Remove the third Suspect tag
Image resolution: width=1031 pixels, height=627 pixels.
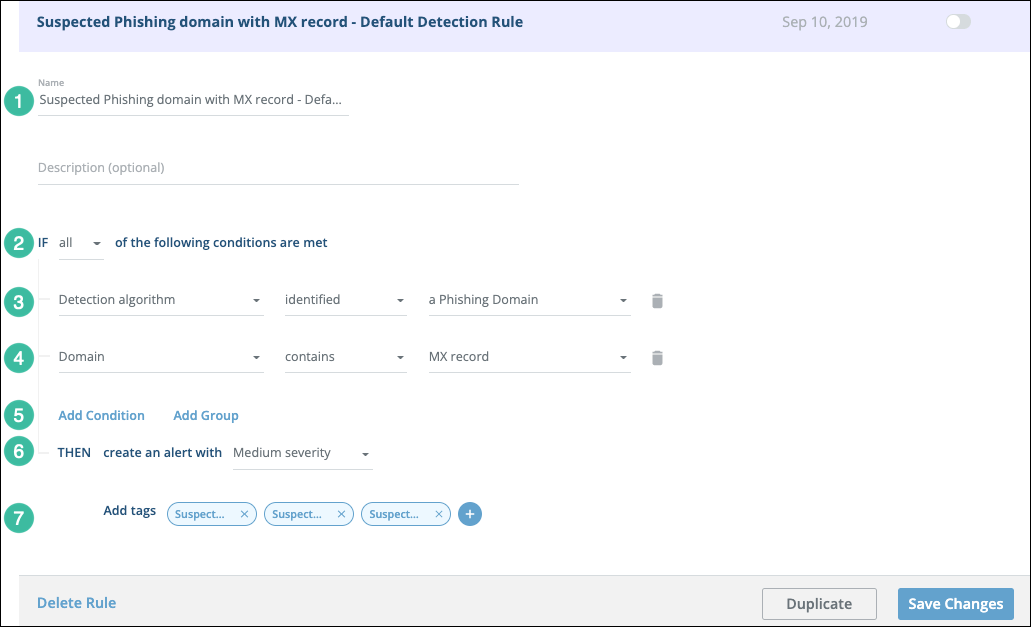(x=438, y=514)
